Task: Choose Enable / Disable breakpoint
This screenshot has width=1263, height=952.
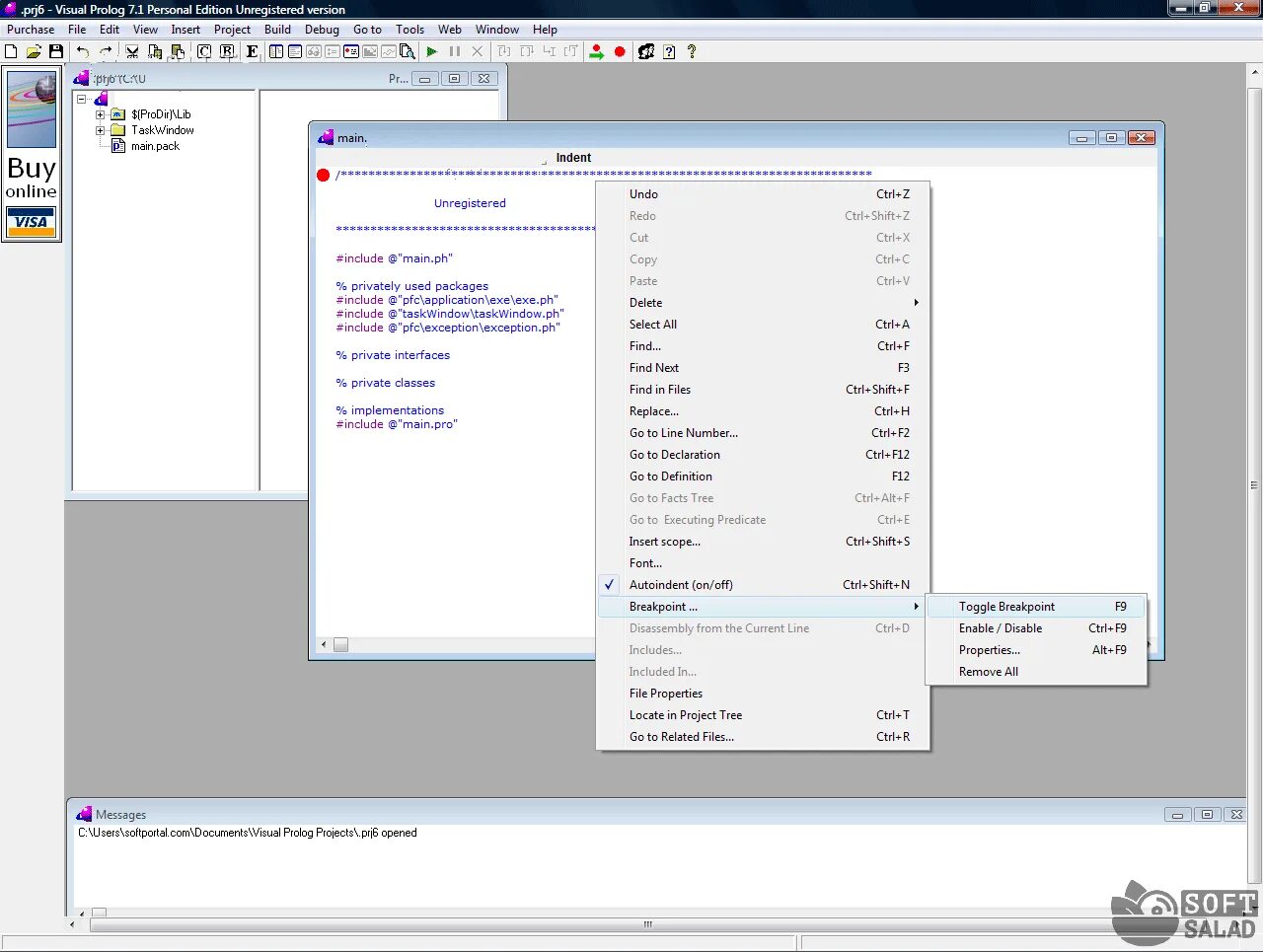Action: point(1037,628)
